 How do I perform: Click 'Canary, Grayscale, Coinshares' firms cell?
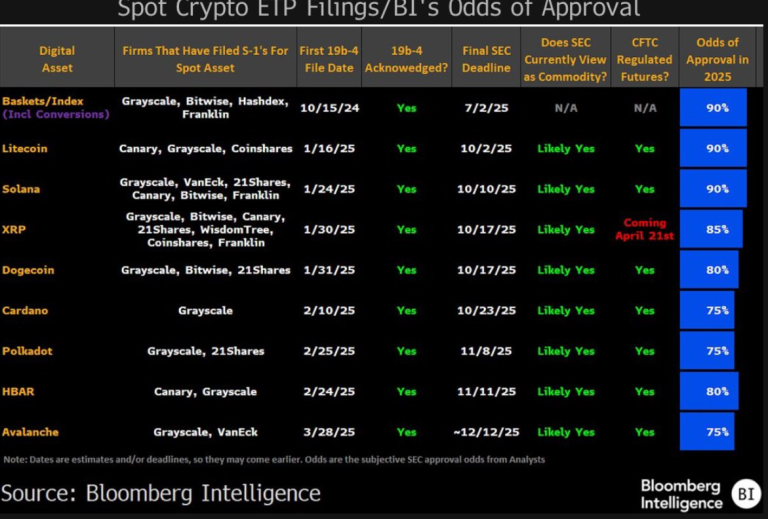pyautogui.click(x=206, y=148)
